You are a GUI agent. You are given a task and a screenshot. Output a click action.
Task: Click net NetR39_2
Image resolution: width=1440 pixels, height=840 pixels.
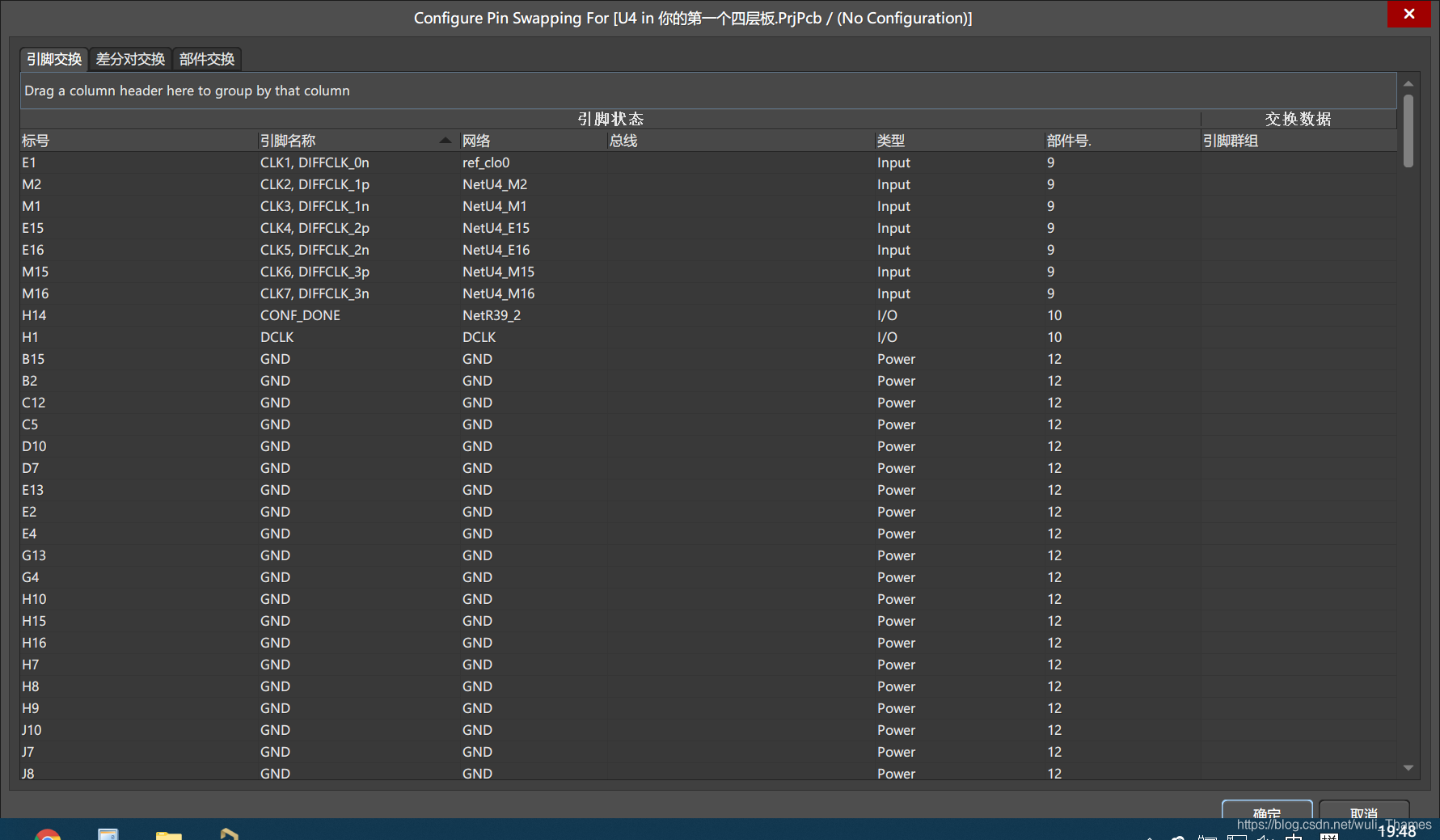(x=492, y=315)
